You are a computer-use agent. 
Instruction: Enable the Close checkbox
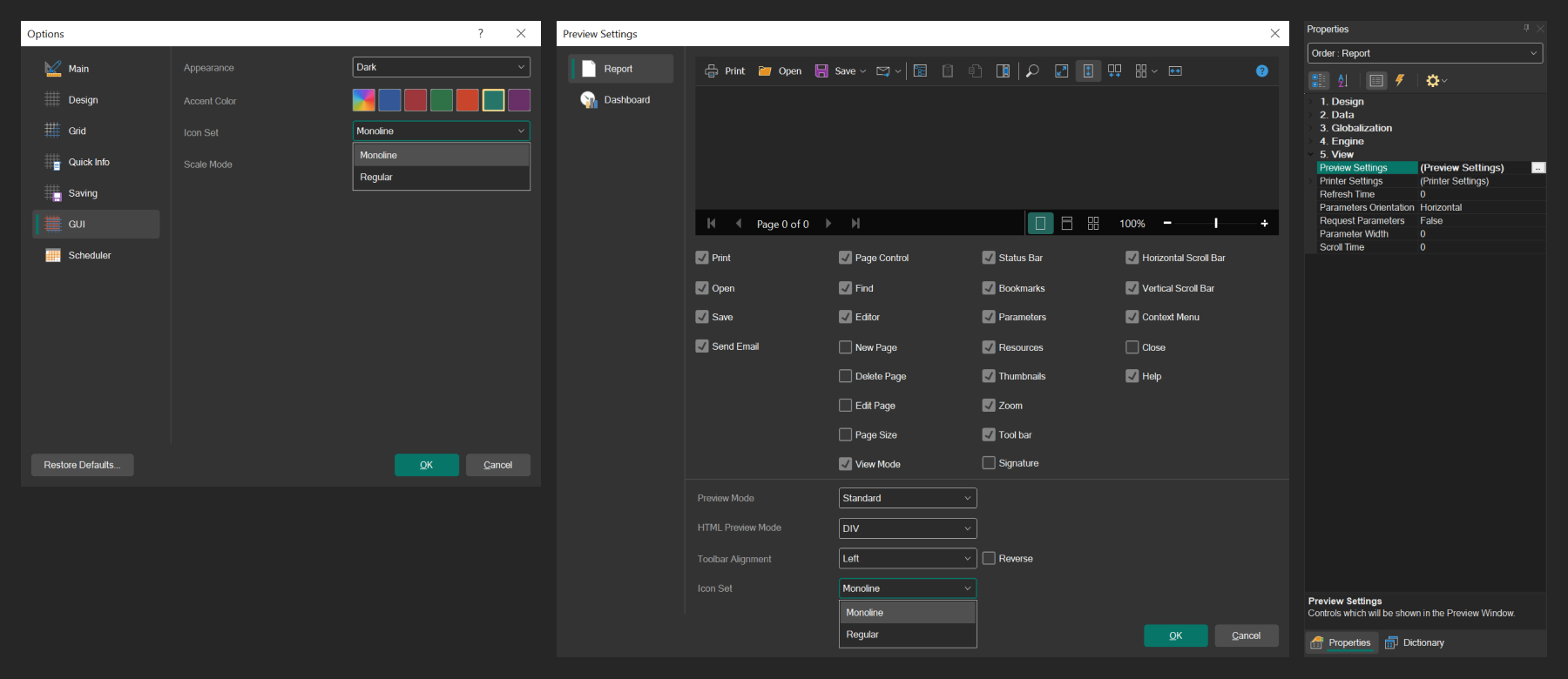click(x=1132, y=347)
